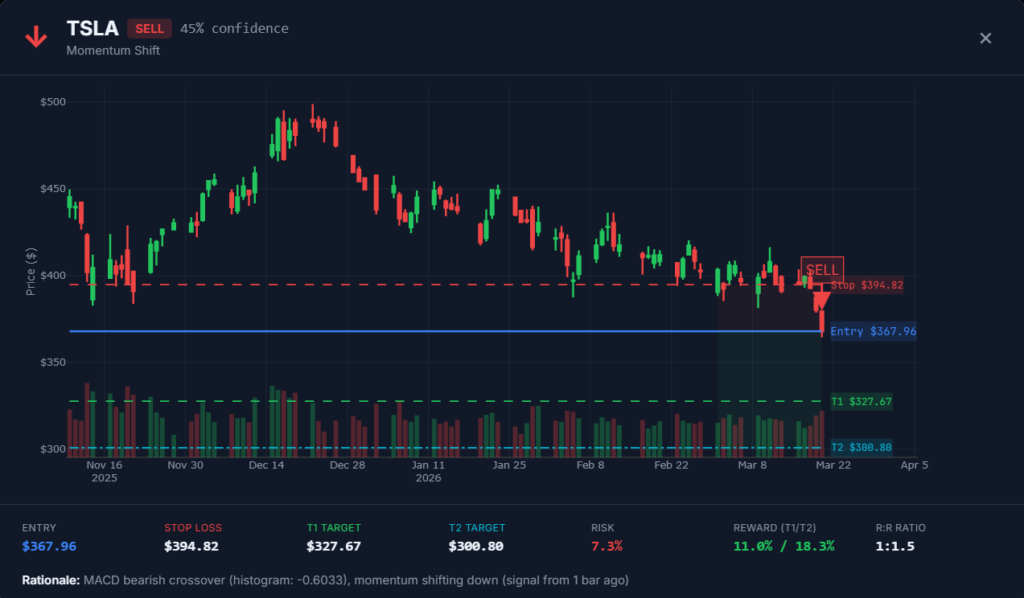This screenshot has height=598, width=1024.
Task: Click the T1 TARGET value $327.67 in summary
Action: 334,546
